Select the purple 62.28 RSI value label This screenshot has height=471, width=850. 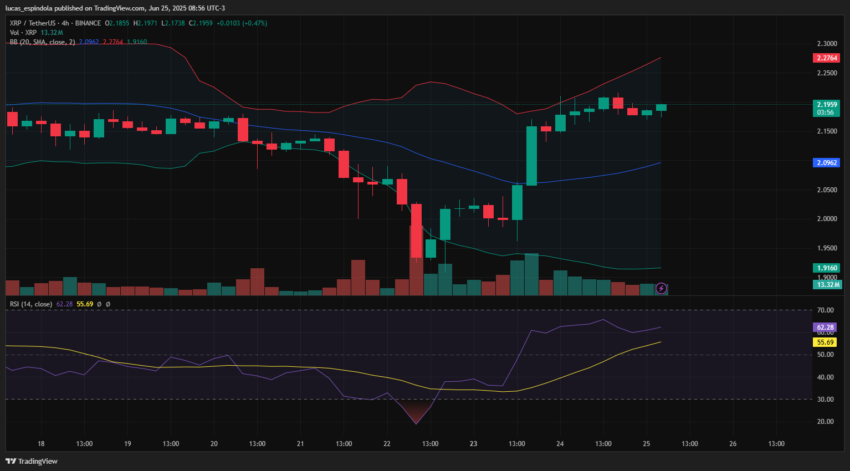(825, 327)
